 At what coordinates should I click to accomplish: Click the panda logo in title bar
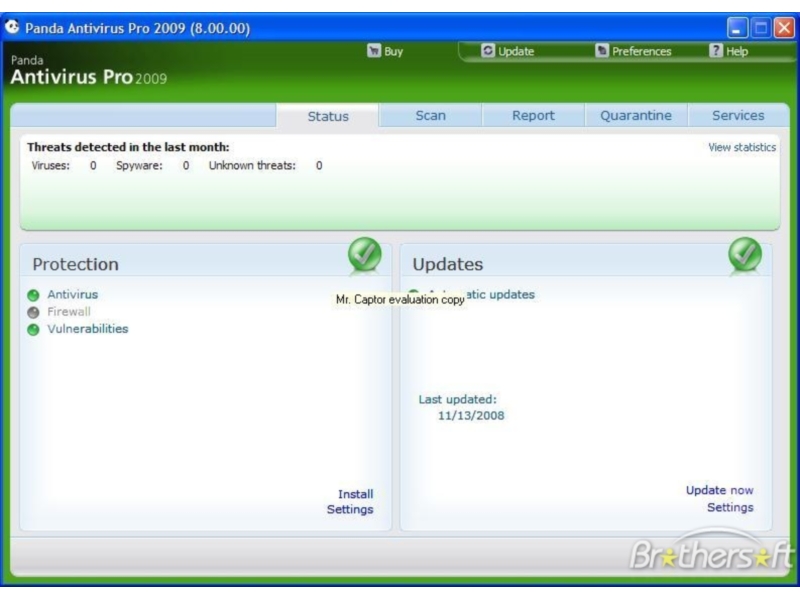point(12,27)
